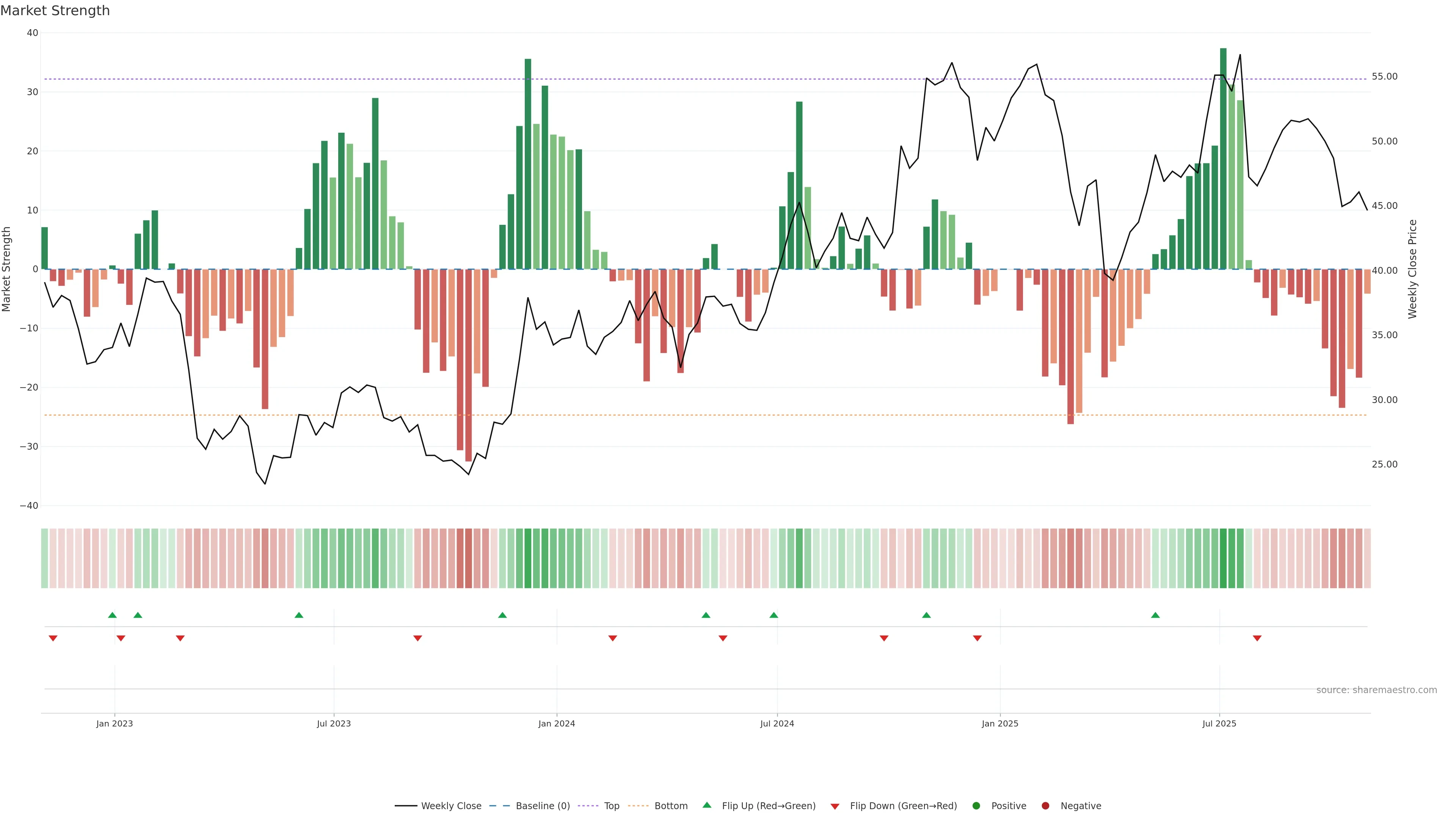Click the Weekly Close Price axis title
The image size is (1456, 819).
point(1412,269)
